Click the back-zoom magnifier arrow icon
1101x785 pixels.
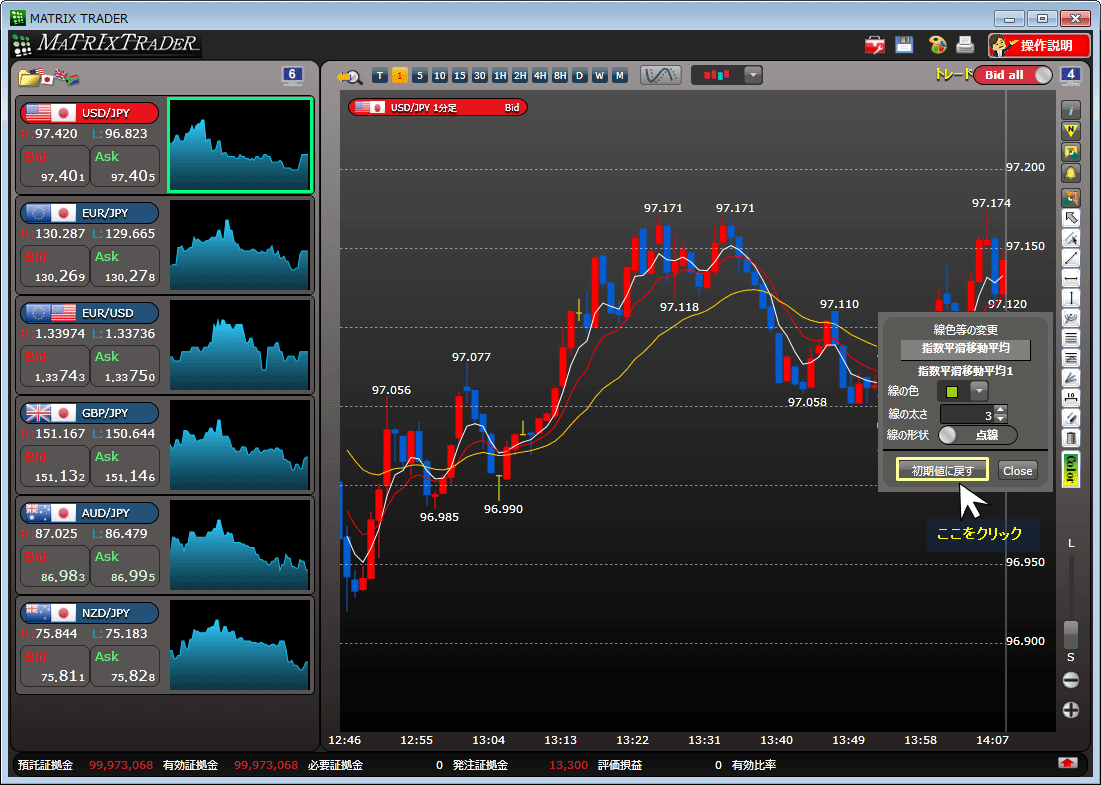click(348, 77)
